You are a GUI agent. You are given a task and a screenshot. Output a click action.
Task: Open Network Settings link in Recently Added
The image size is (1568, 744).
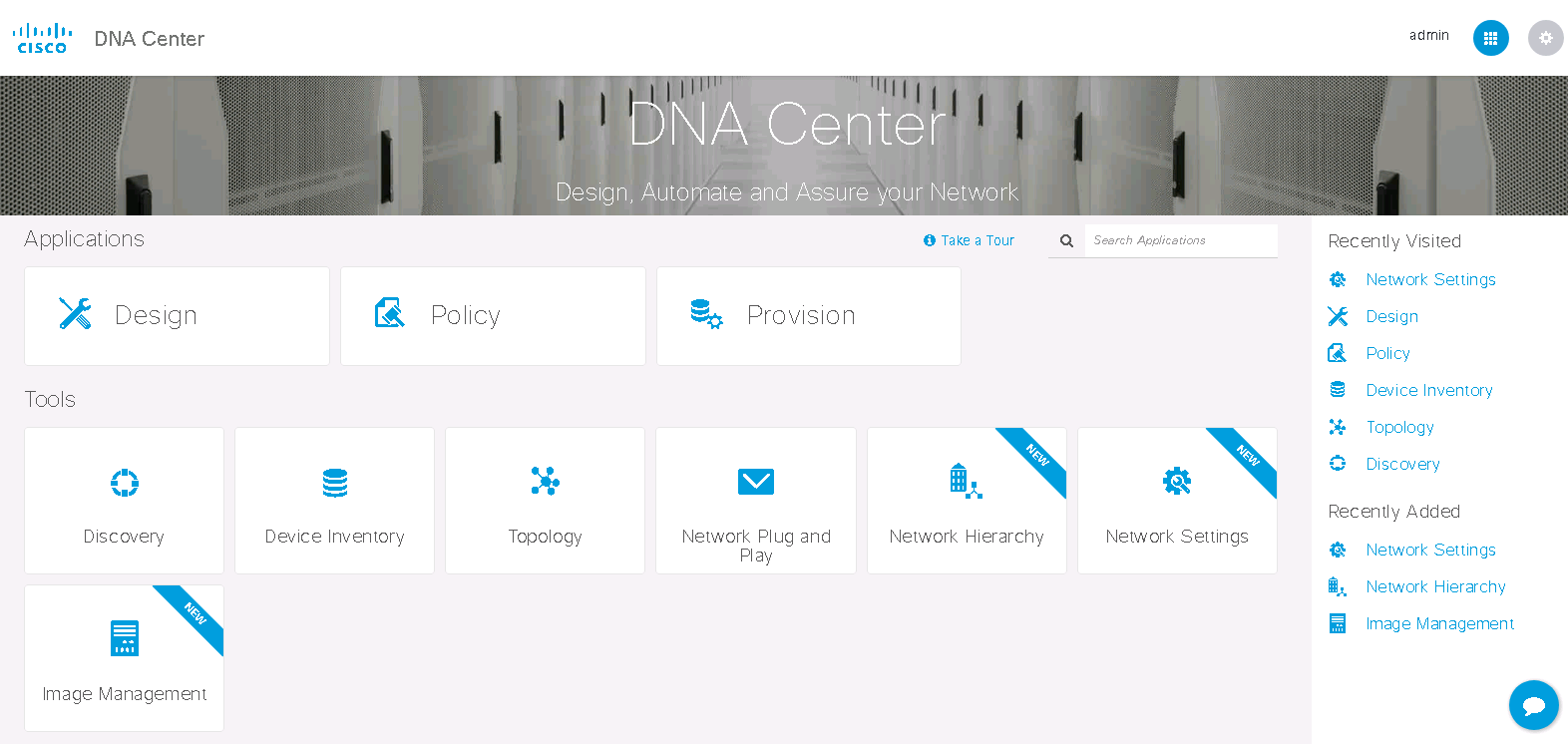tap(1431, 550)
